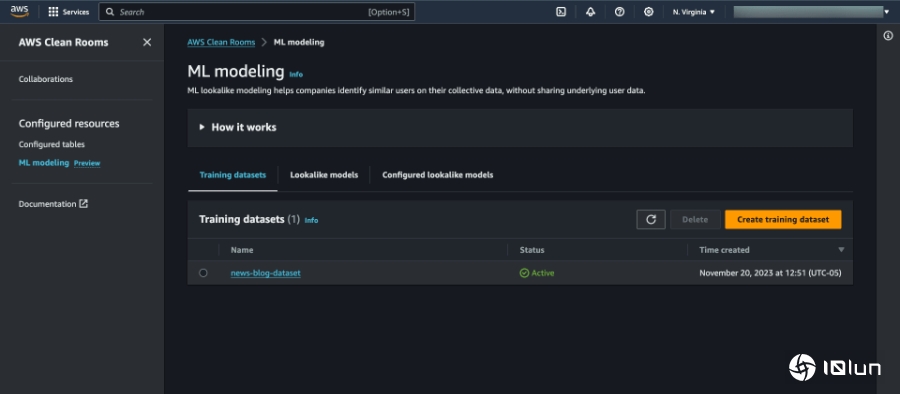Click the AWS search field
Image resolution: width=900 pixels, height=394 pixels.
click(257, 11)
